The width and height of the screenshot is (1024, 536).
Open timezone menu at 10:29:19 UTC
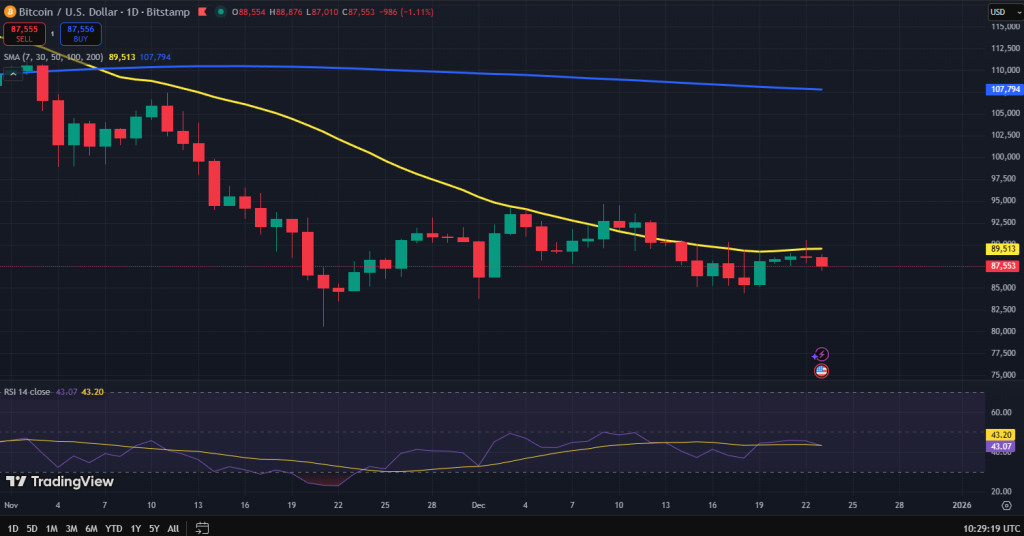991,528
